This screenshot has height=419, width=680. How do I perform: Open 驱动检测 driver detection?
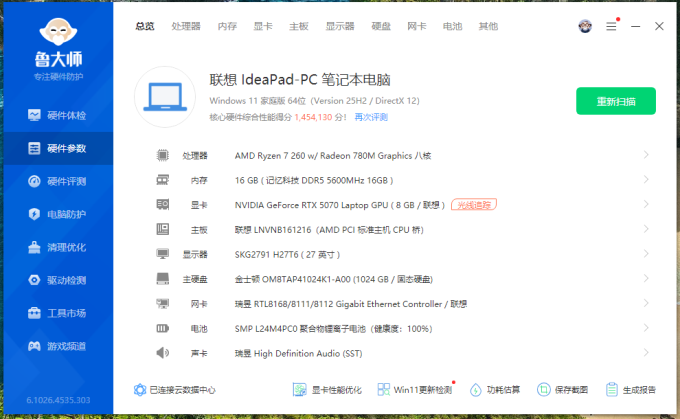coord(58,280)
